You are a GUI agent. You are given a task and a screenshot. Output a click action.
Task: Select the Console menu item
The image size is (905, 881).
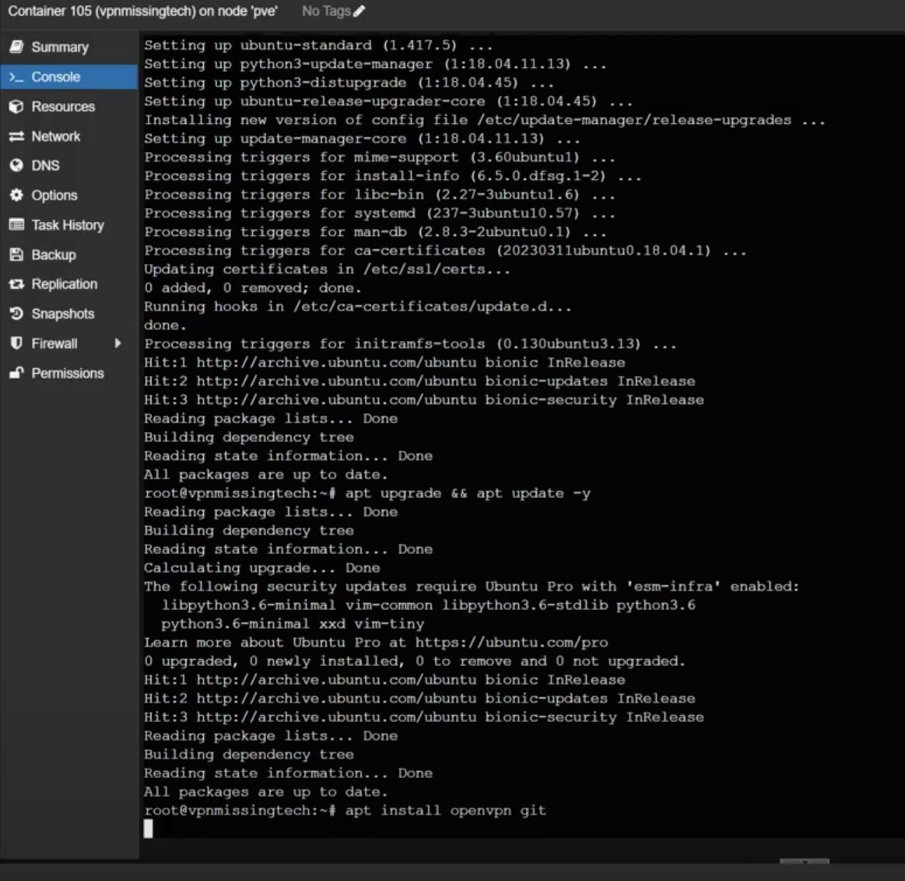tap(56, 77)
